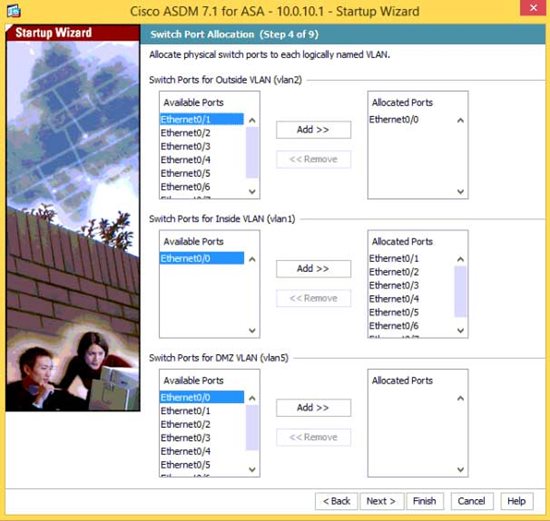Select Ethernet0/0 in Inside VLAN available ports
The height and width of the screenshot is (521, 550).
(x=202, y=259)
